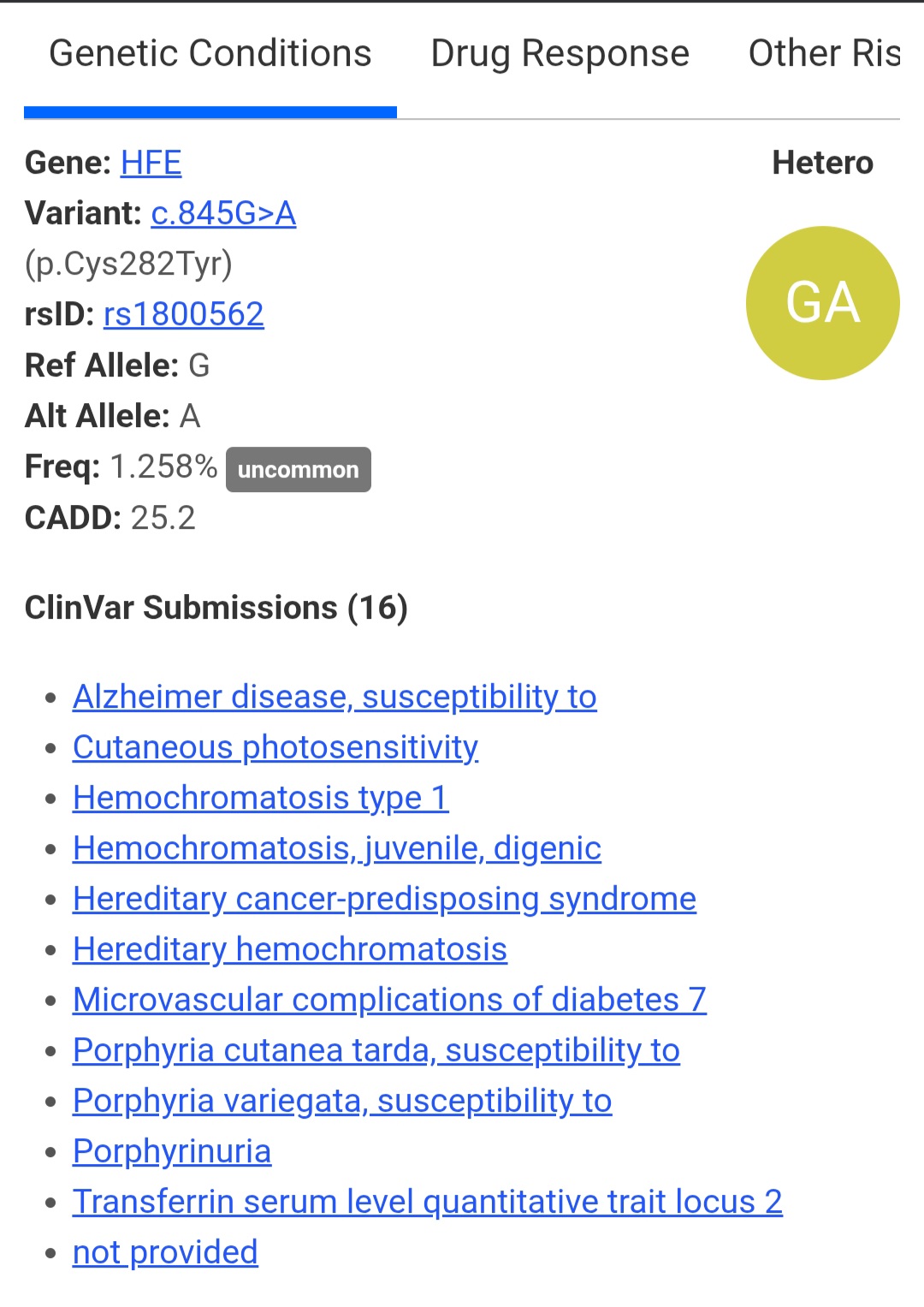Open the HFE gene link
Screen dimensions: 924x1307
151,163
